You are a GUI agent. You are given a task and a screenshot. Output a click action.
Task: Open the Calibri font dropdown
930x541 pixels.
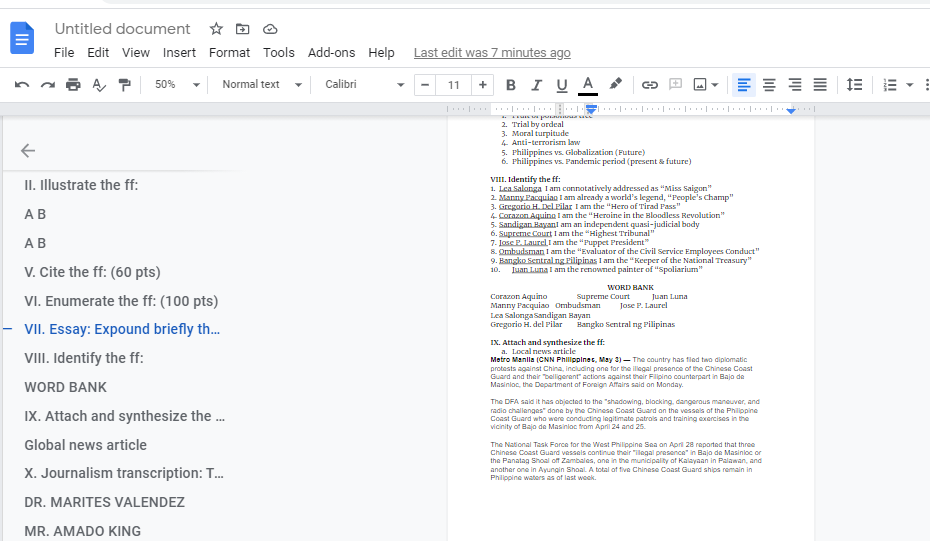(x=364, y=85)
